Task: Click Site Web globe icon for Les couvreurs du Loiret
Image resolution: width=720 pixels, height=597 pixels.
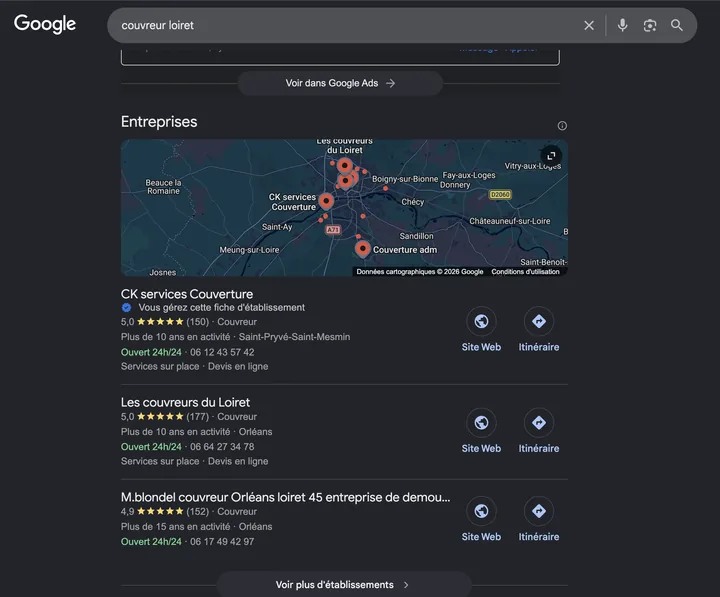Action: point(481,422)
